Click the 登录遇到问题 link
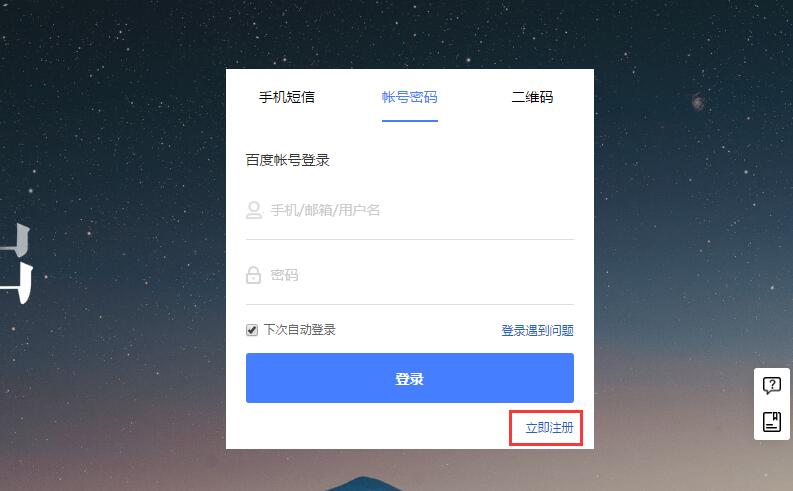Screen dimensions: 793x491 tap(537, 331)
